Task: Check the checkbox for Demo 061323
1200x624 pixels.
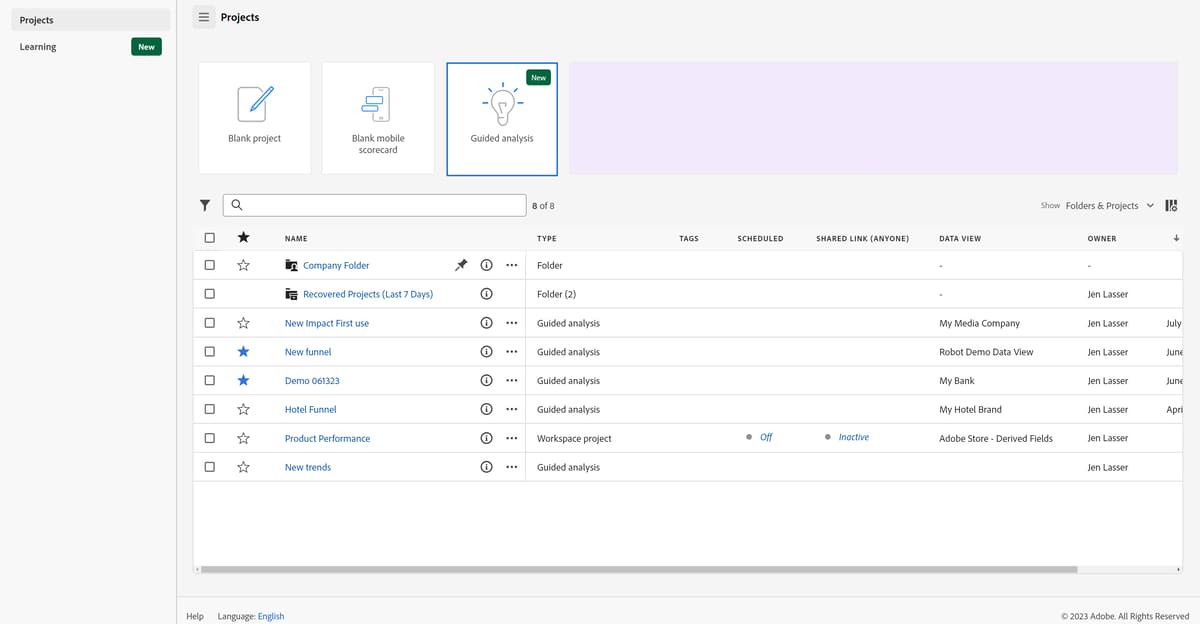Action: (209, 380)
